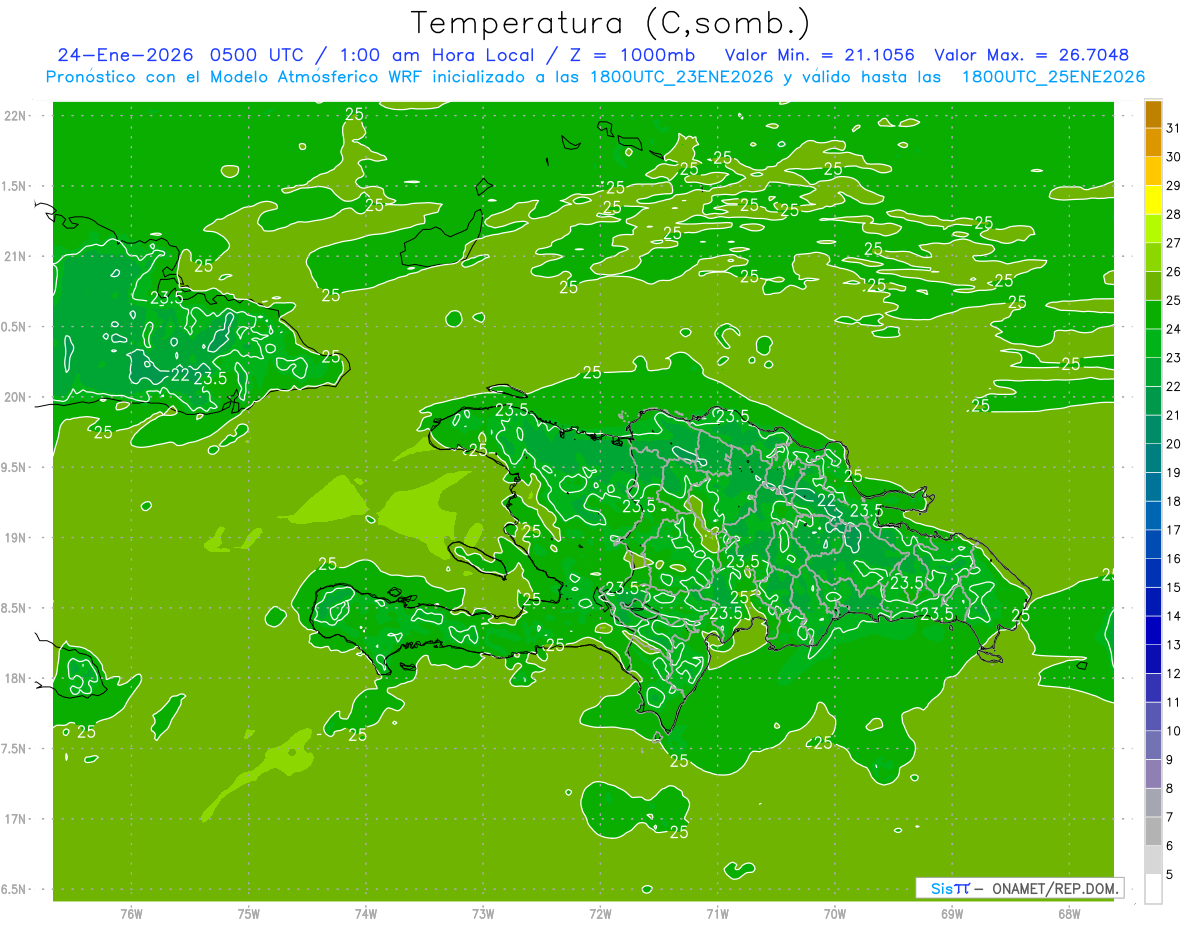Image resolution: width=1200 pixels, height=927 pixels.
Task: Click the '76W' longitude axis label
Action: 131,913
